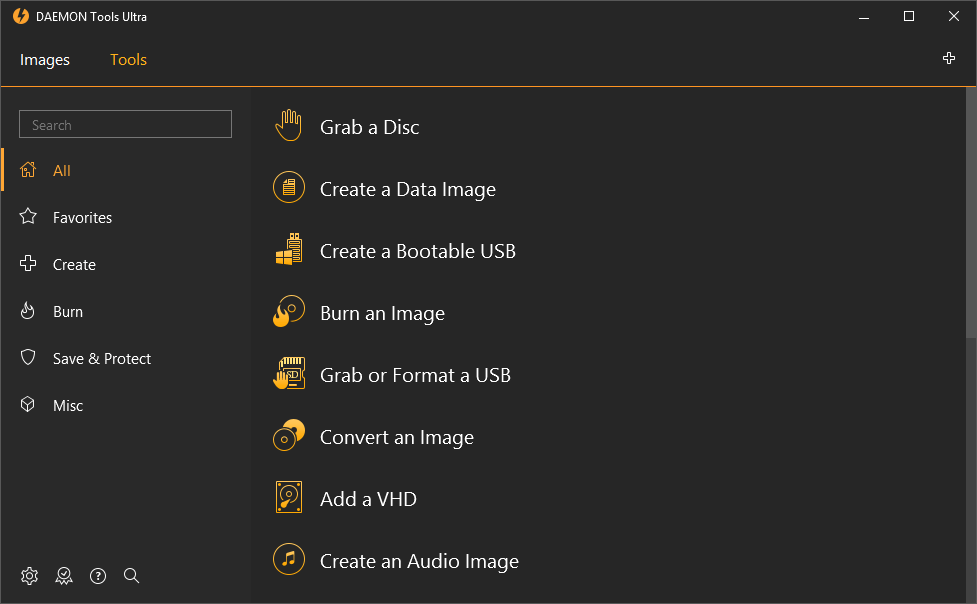Click the DAEMON Tools lightning logo
The image size is (977, 604).
pyautogui.click(x=21, y=16)
